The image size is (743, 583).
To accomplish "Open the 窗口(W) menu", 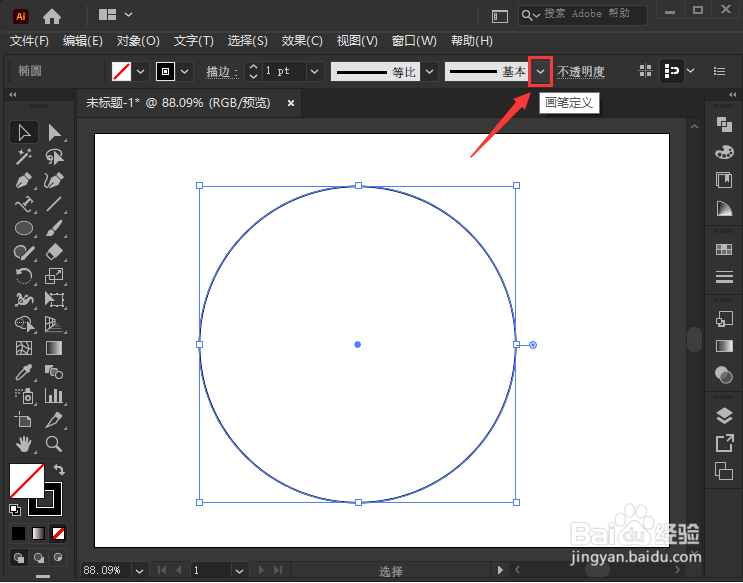I will coord(414,41).
